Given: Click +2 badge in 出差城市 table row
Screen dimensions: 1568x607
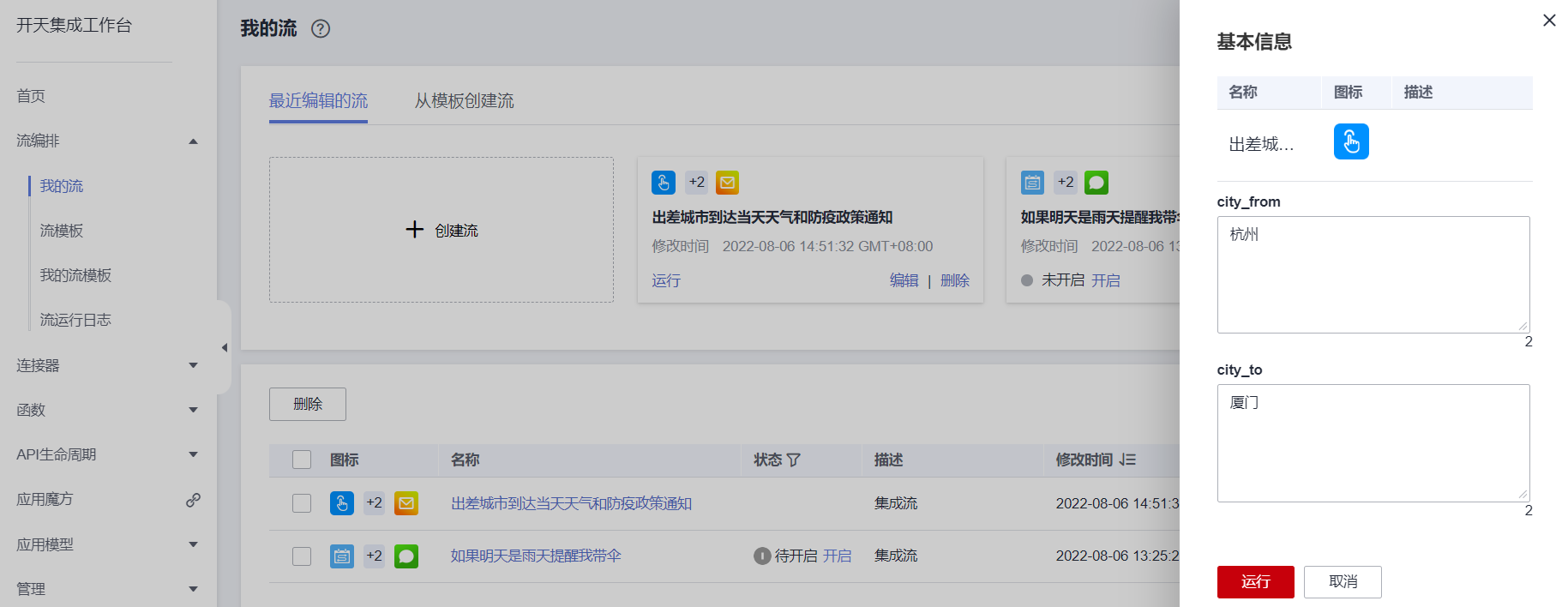Looking at the screenshot, I should 374,503.
